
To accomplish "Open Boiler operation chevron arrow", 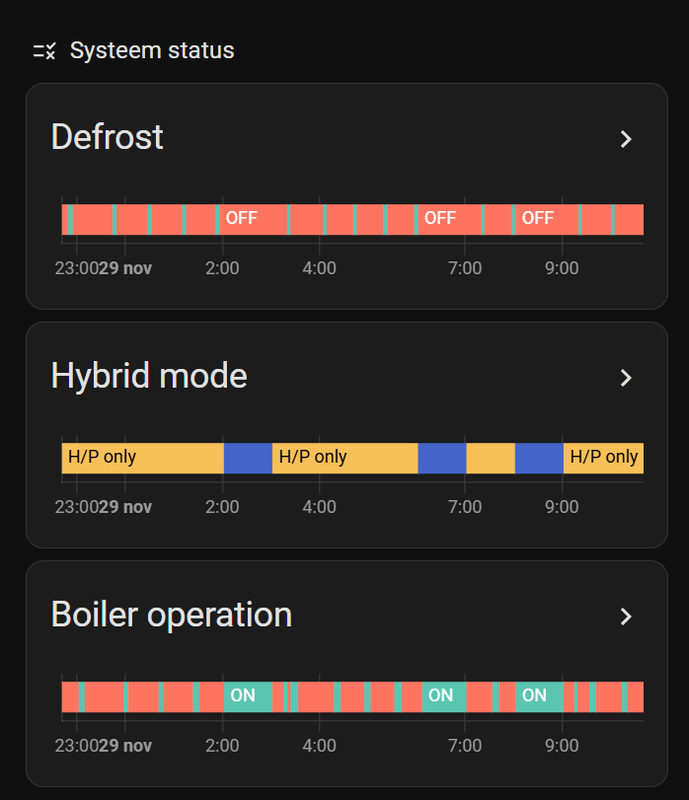I will [626, 616].
